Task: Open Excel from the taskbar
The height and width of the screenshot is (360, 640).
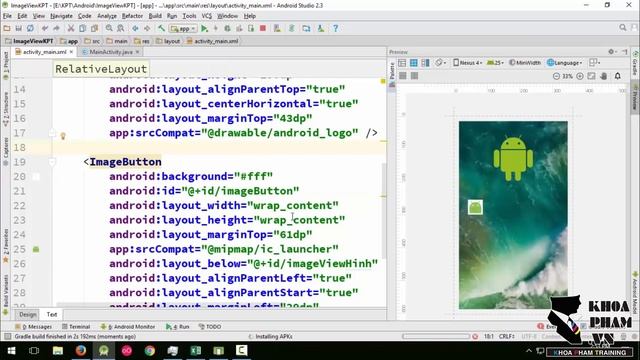Action: tap(196, 351)
